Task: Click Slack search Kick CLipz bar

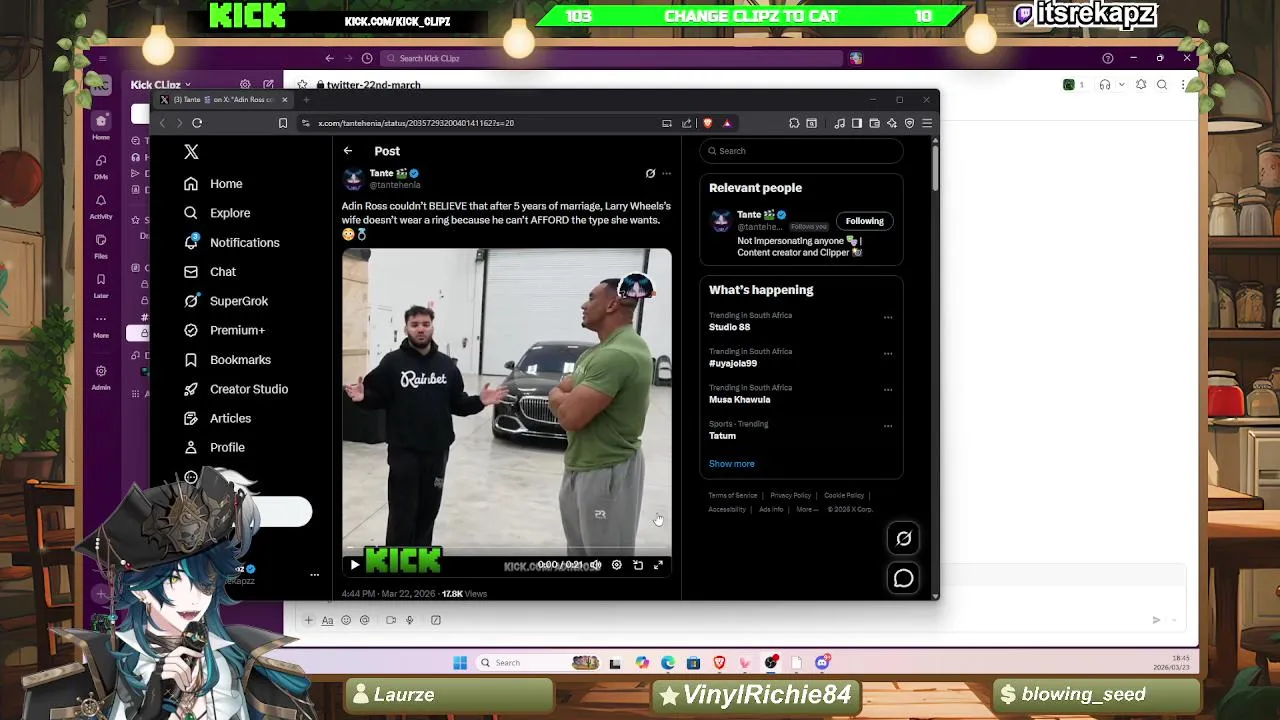Action: tap(611, 58)
